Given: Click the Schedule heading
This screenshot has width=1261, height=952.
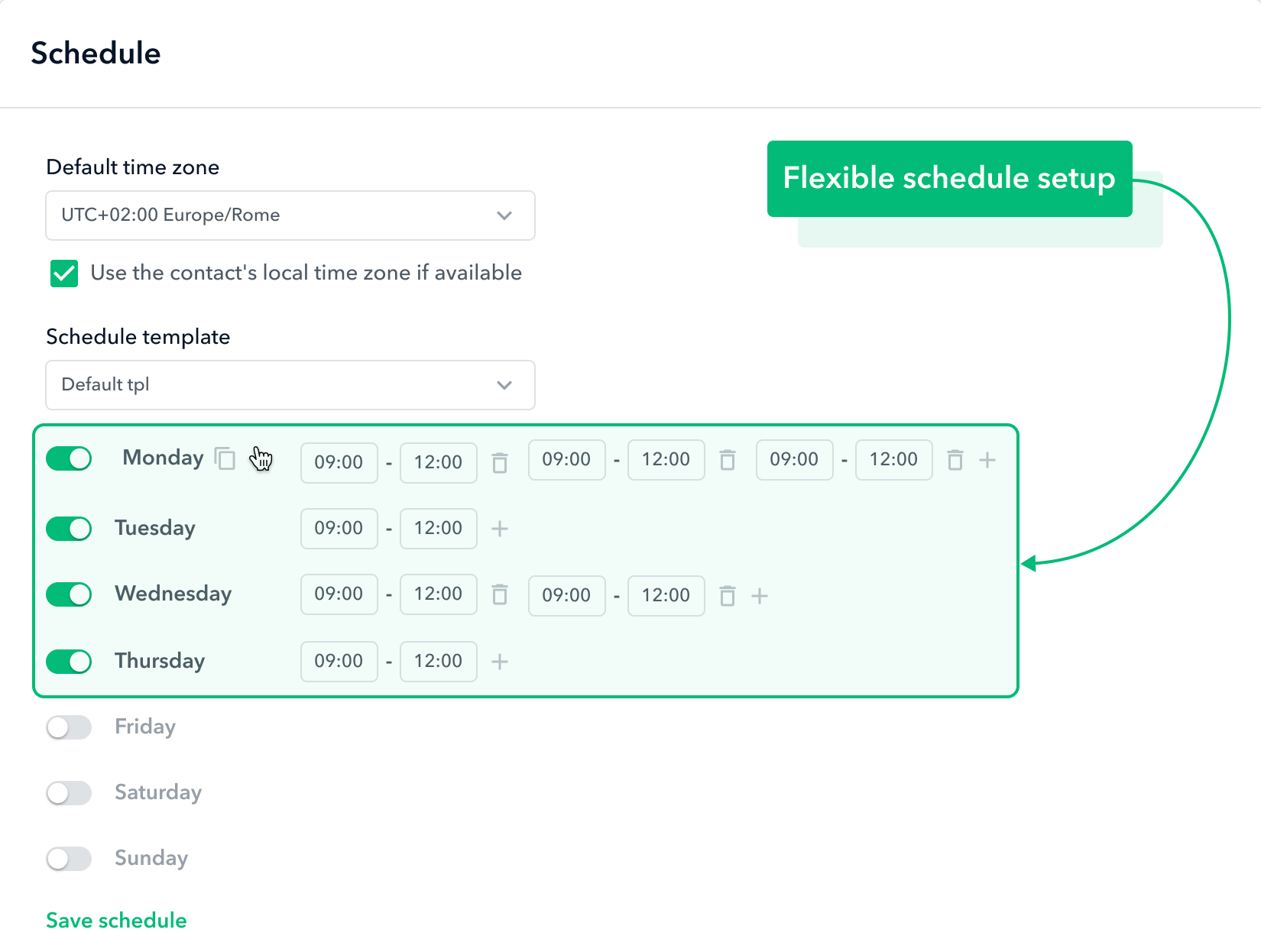Looking at the screenshot, I should [96, 53].
